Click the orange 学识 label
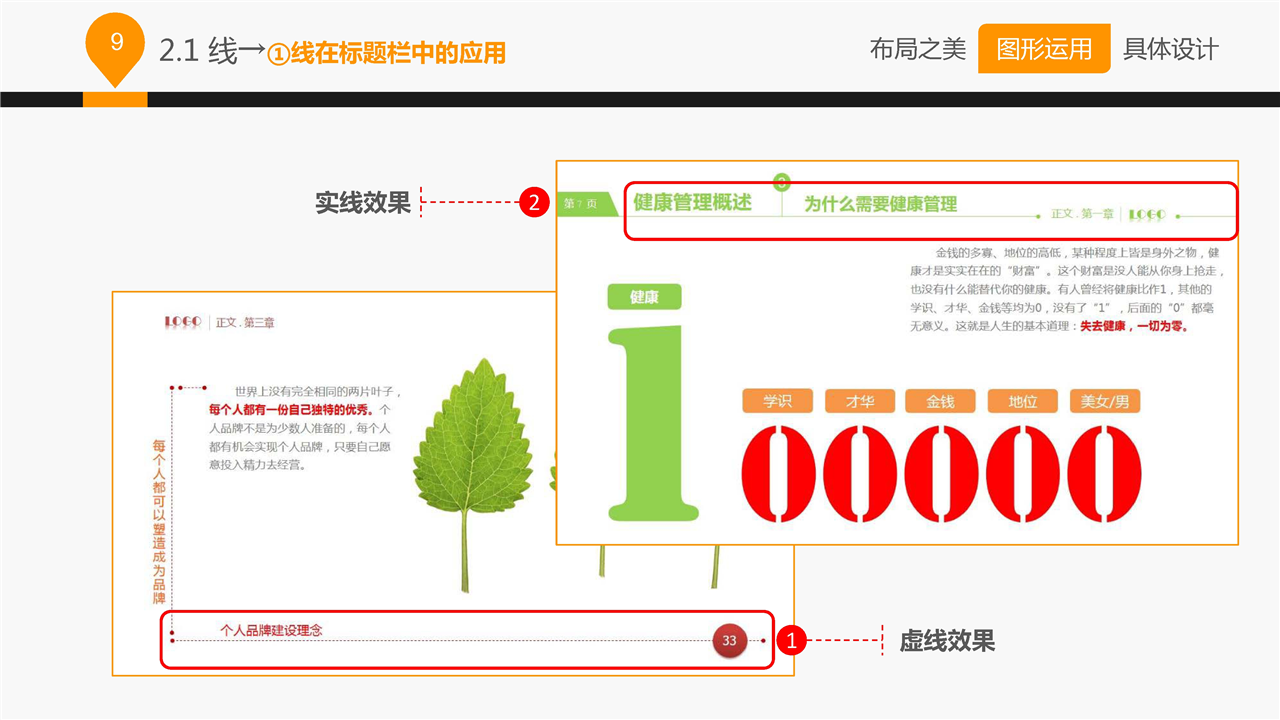1280x720 pixels. (777, 401)
